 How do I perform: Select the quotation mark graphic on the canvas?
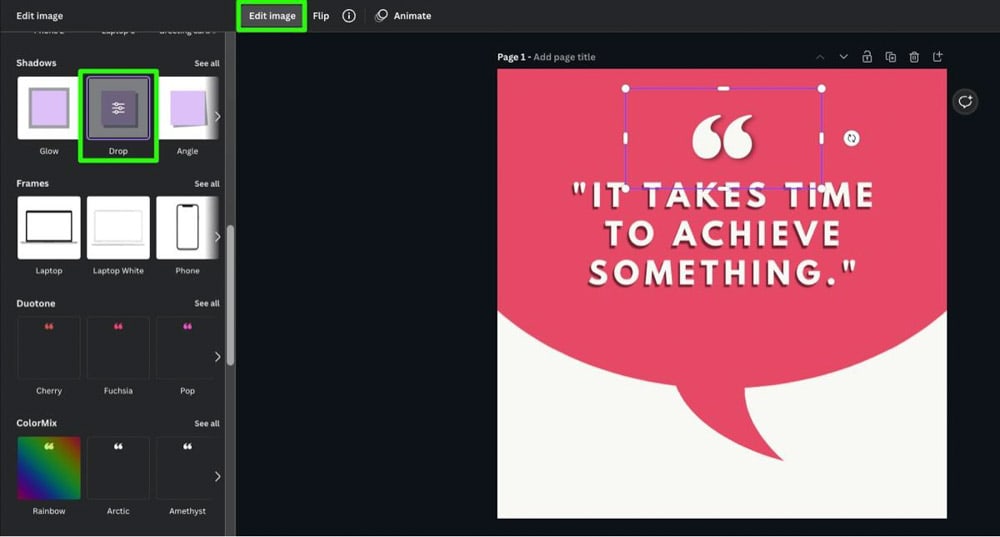click(723, 136)
